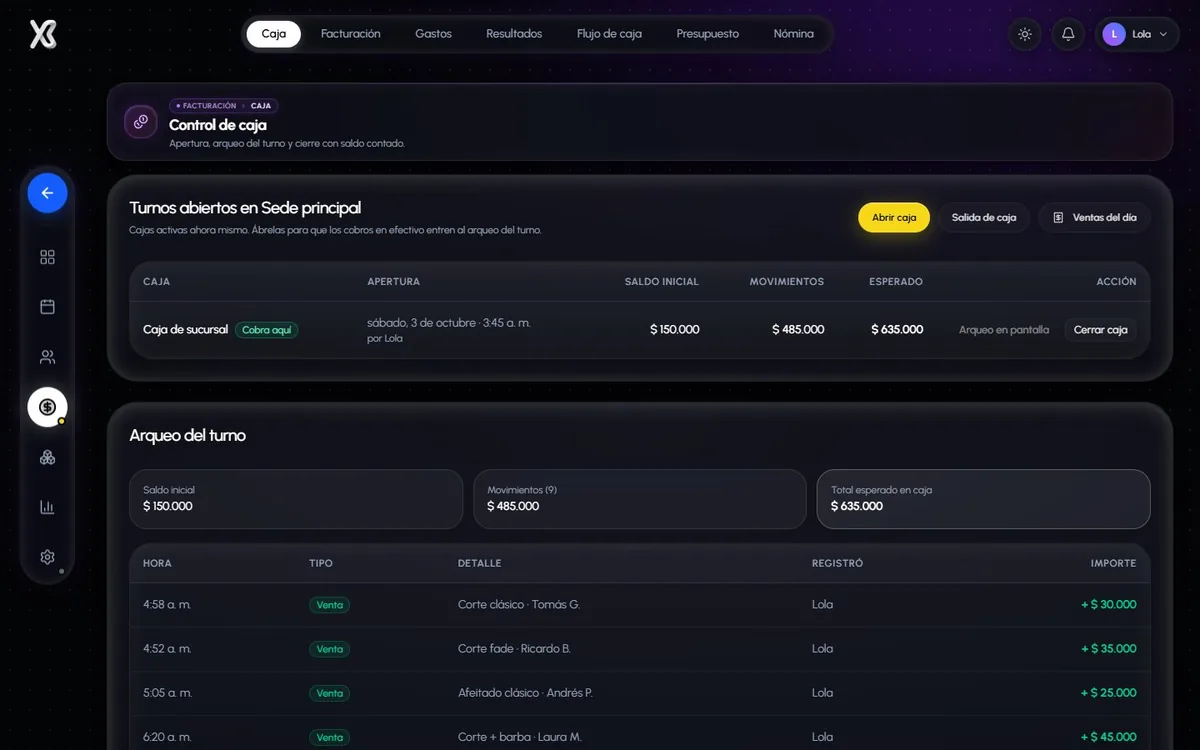Open the clients people icon in sidebar
Screen dimensions: 1200x750
point(47,357)
